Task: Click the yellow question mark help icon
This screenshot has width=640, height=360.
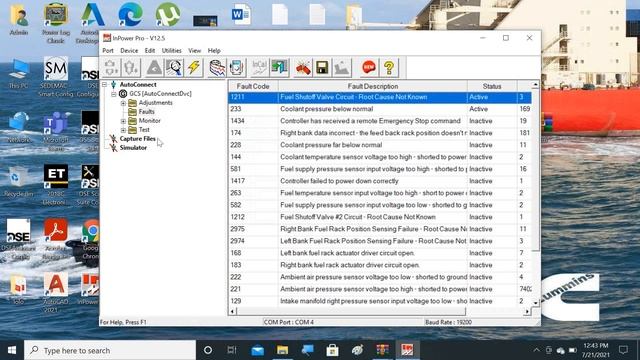Action: (389, 67)
